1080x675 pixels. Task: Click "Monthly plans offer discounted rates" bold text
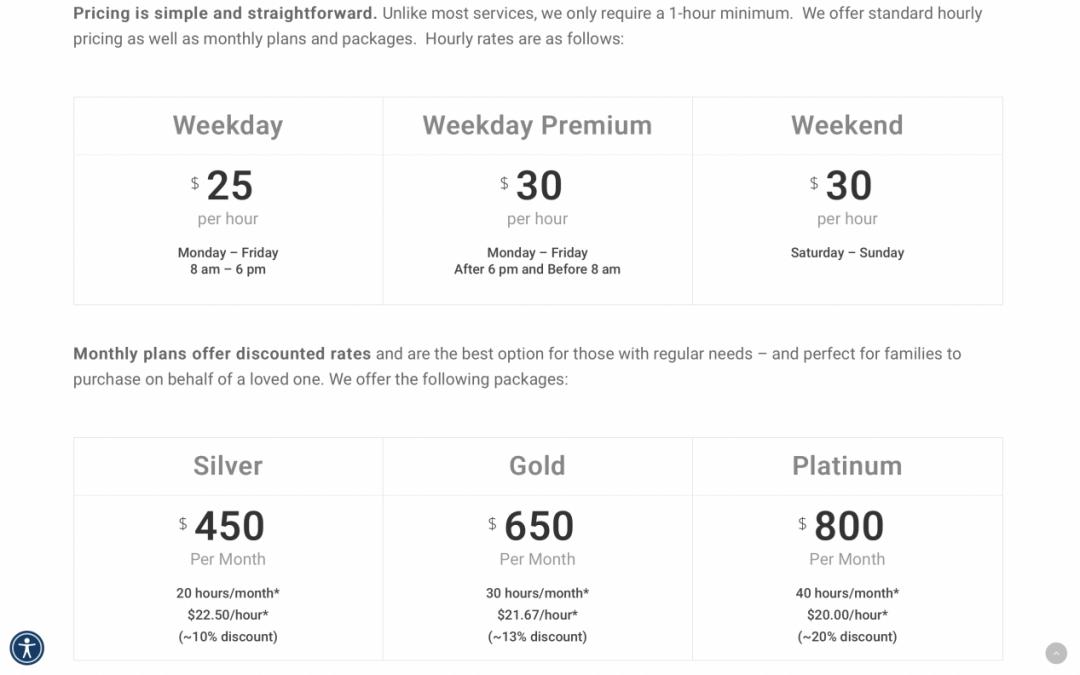(x=222, y=354)
